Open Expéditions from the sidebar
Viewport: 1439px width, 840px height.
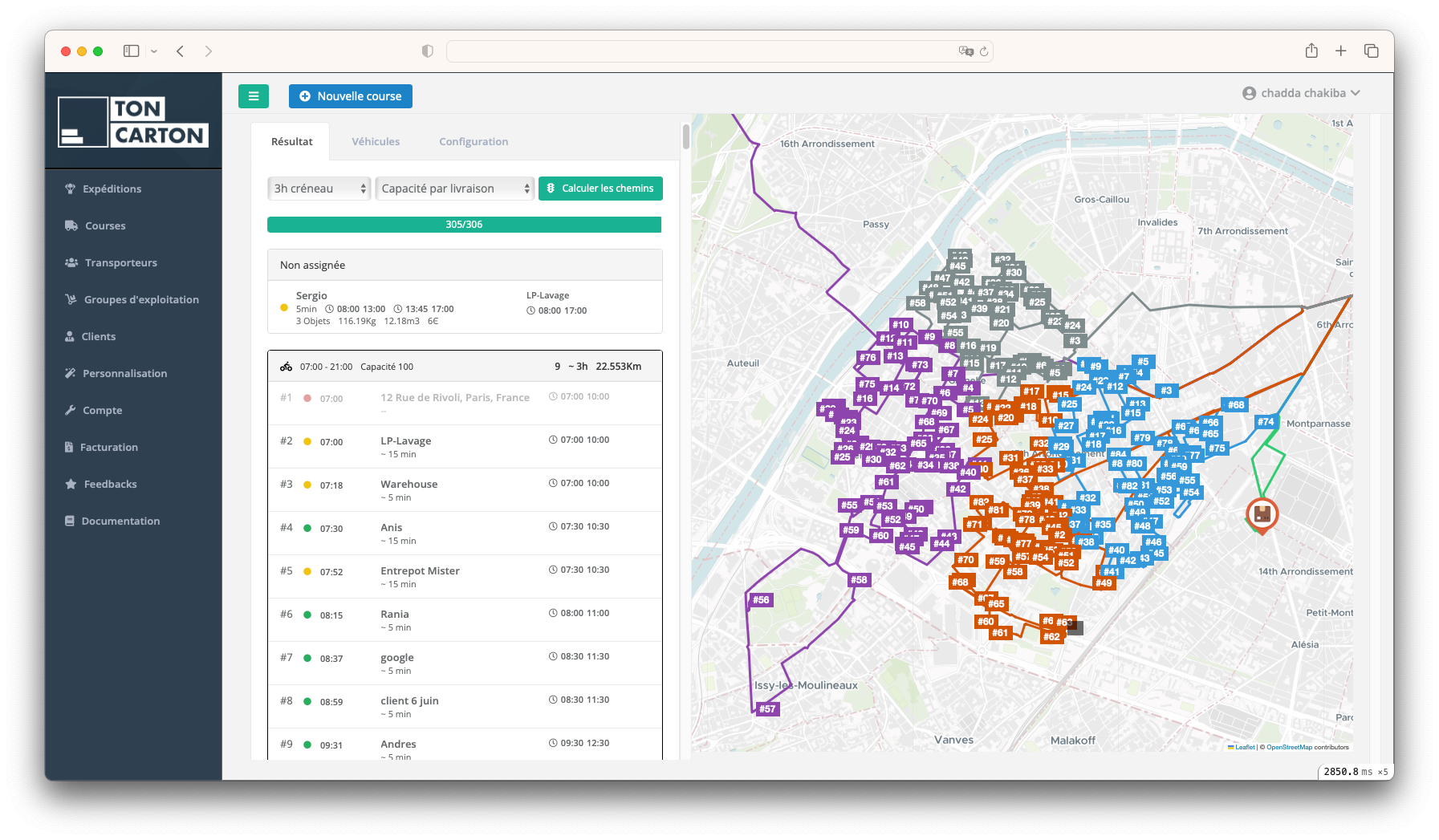click(x=112, y=189)
